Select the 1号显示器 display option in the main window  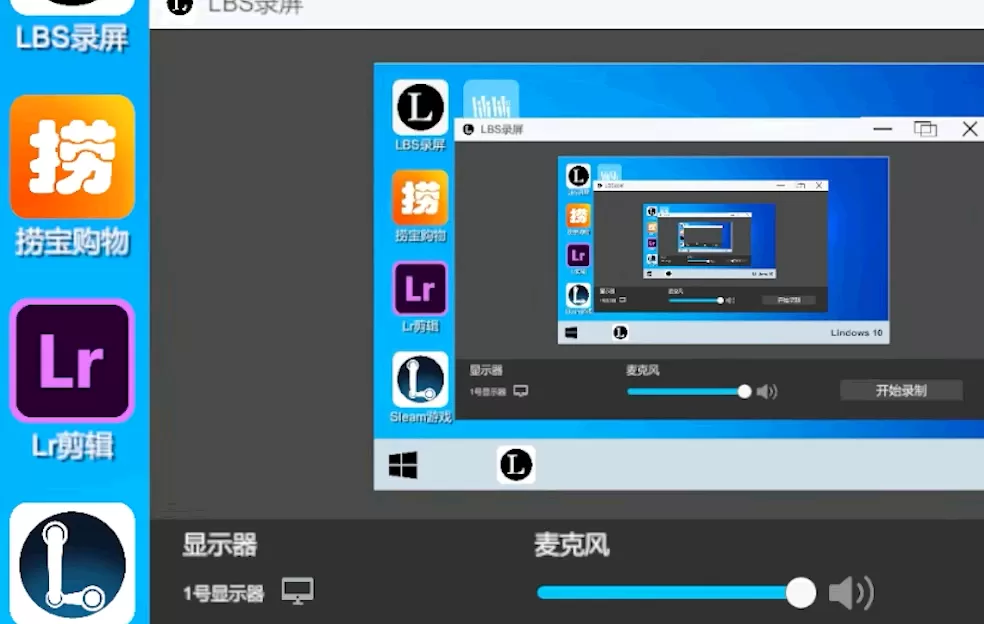(223, 593)
